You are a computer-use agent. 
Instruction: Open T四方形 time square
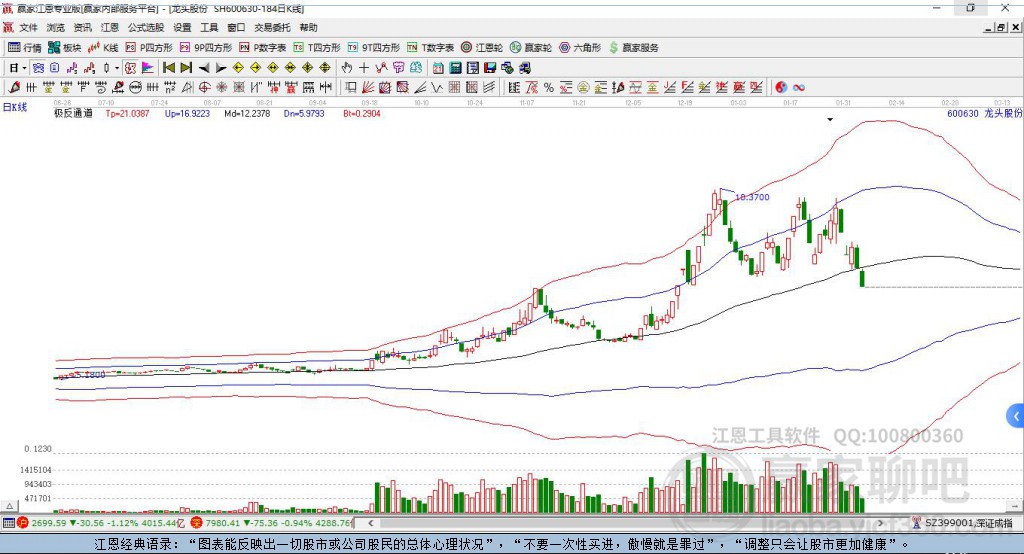(317, 48)
